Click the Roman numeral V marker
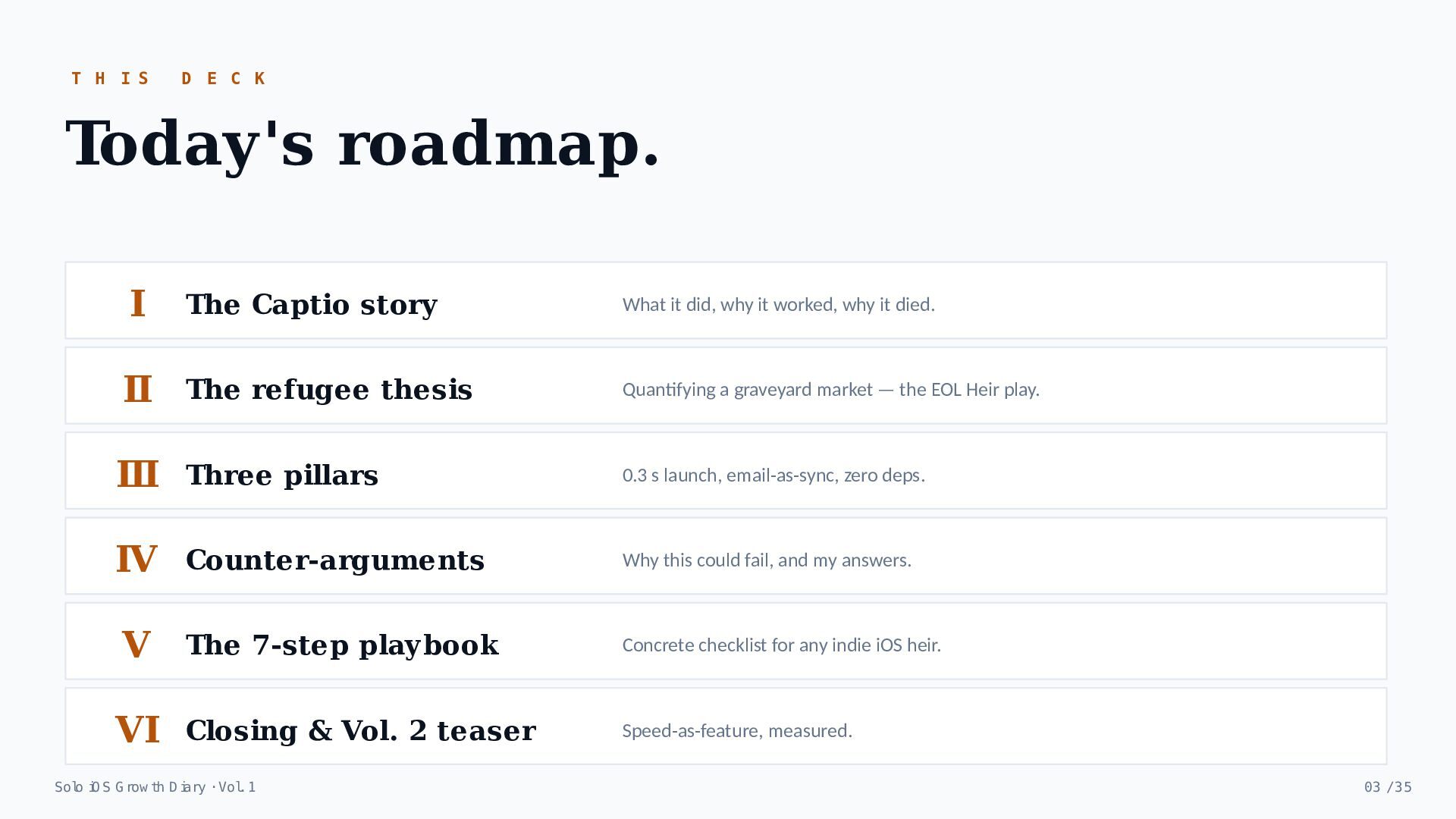Image resolution: width=1456 pixels, height=819 pixels. 136,645
